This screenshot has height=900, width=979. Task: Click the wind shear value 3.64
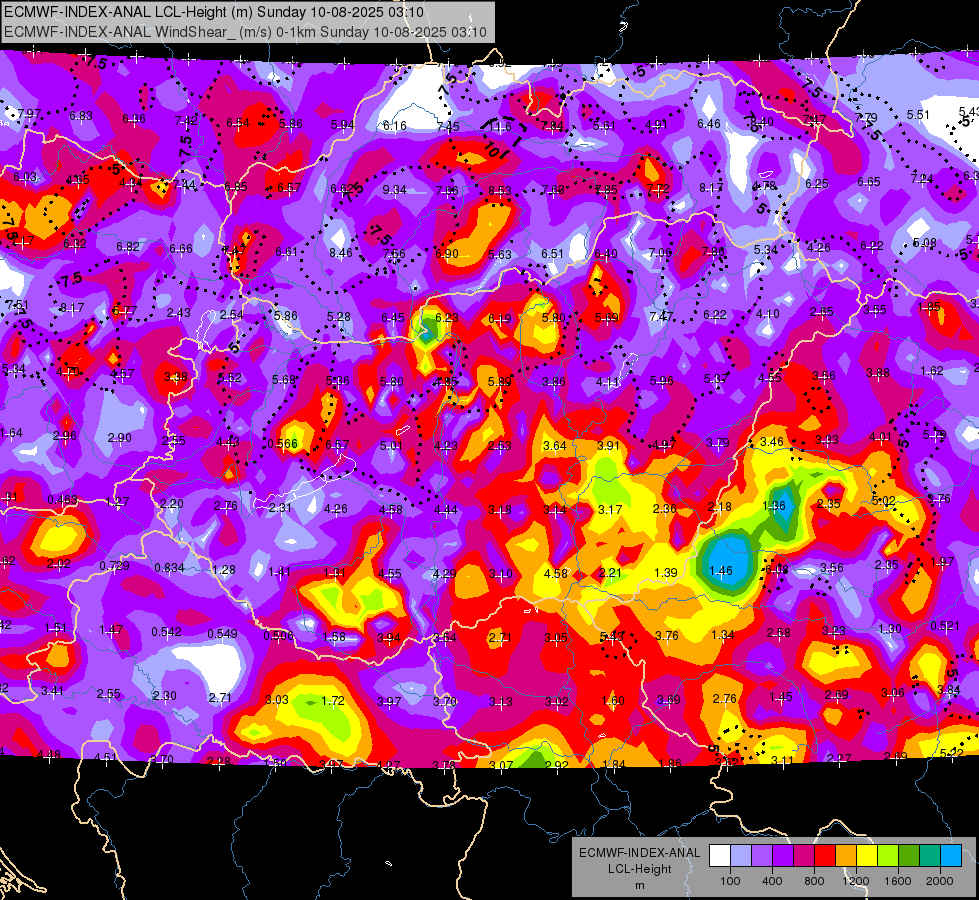pos(554,445)
